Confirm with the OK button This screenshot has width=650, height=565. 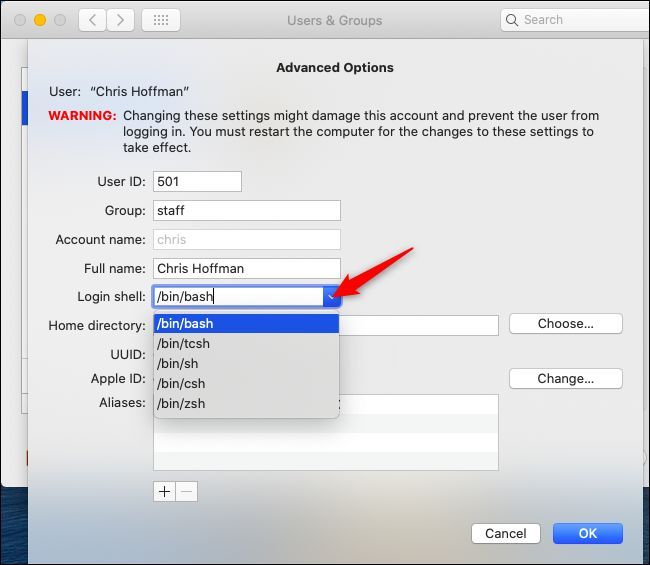[587, 533]
